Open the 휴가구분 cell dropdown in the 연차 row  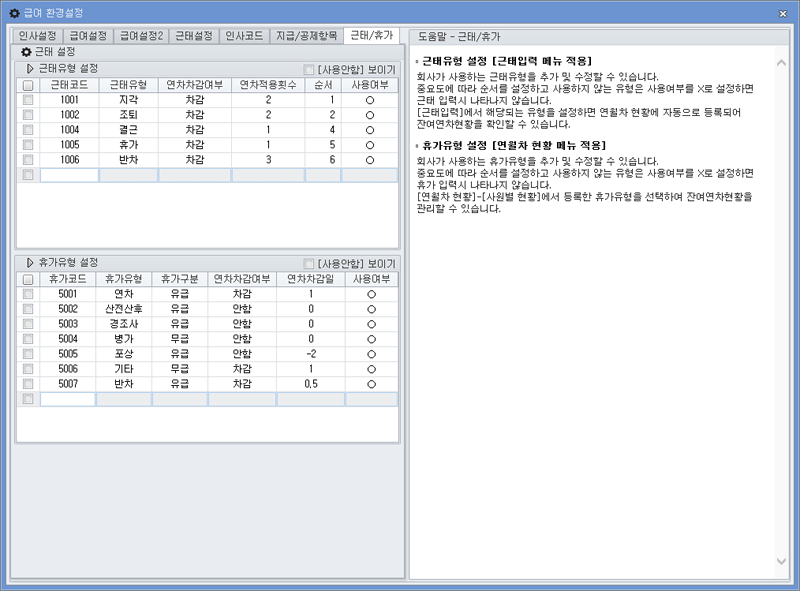(180, 292)
